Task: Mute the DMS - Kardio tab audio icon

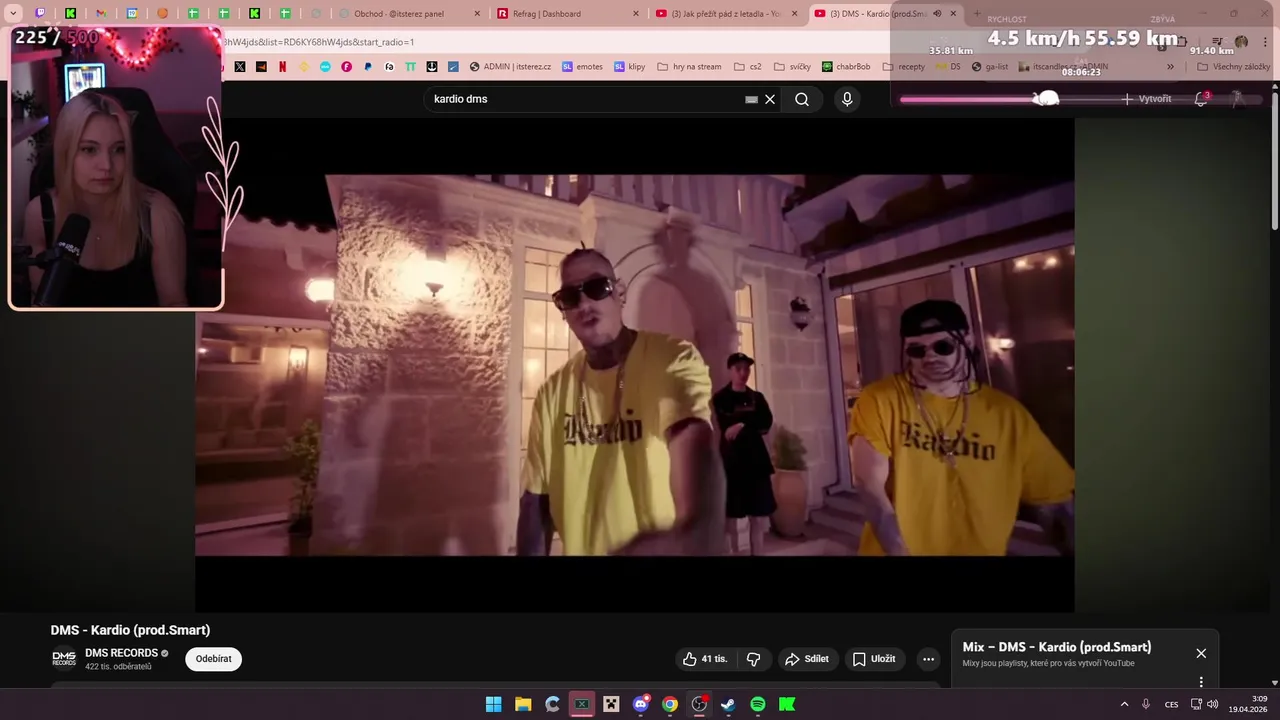Action: click(937, 14)
